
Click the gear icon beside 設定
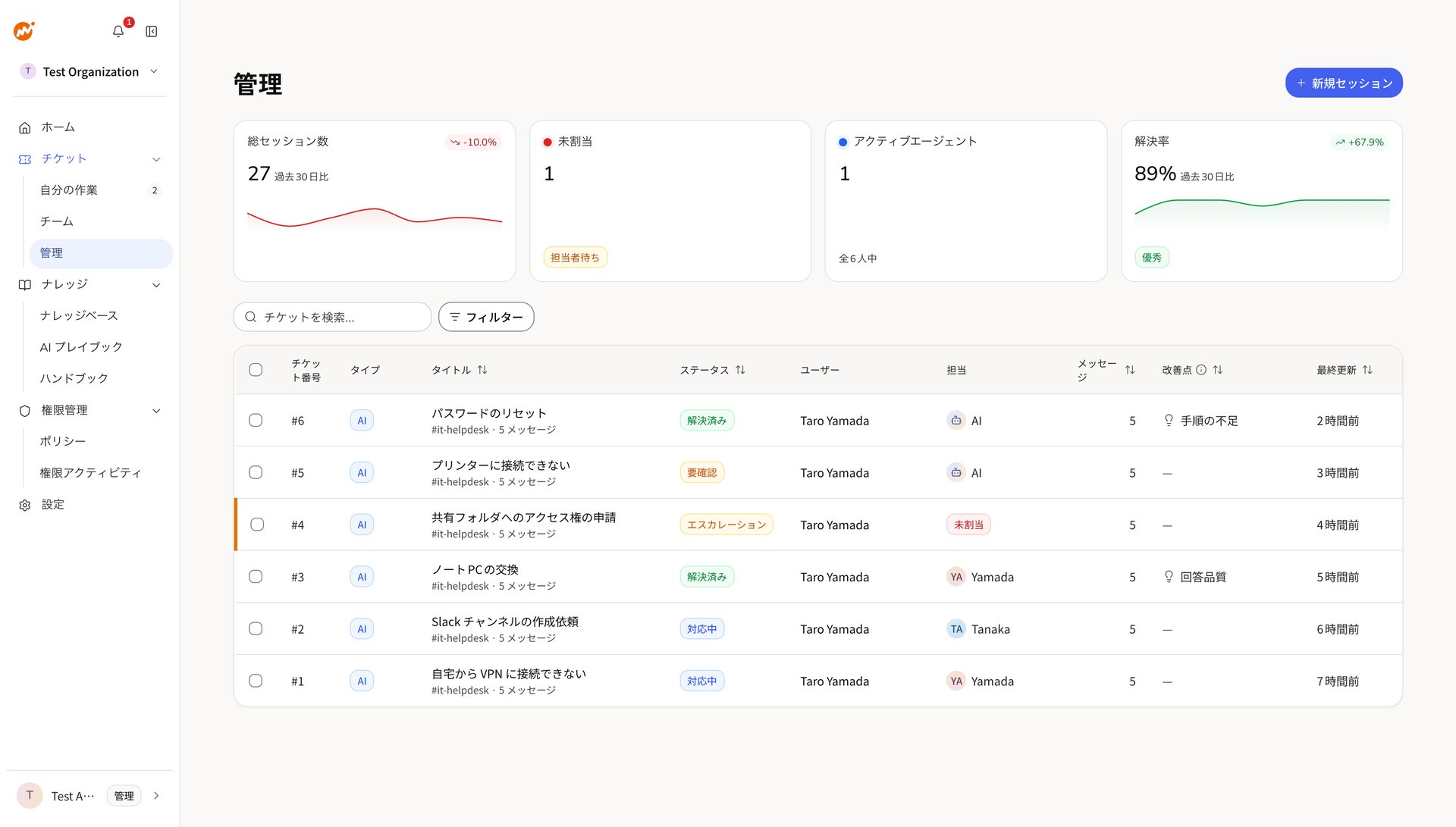pos(25,505)
